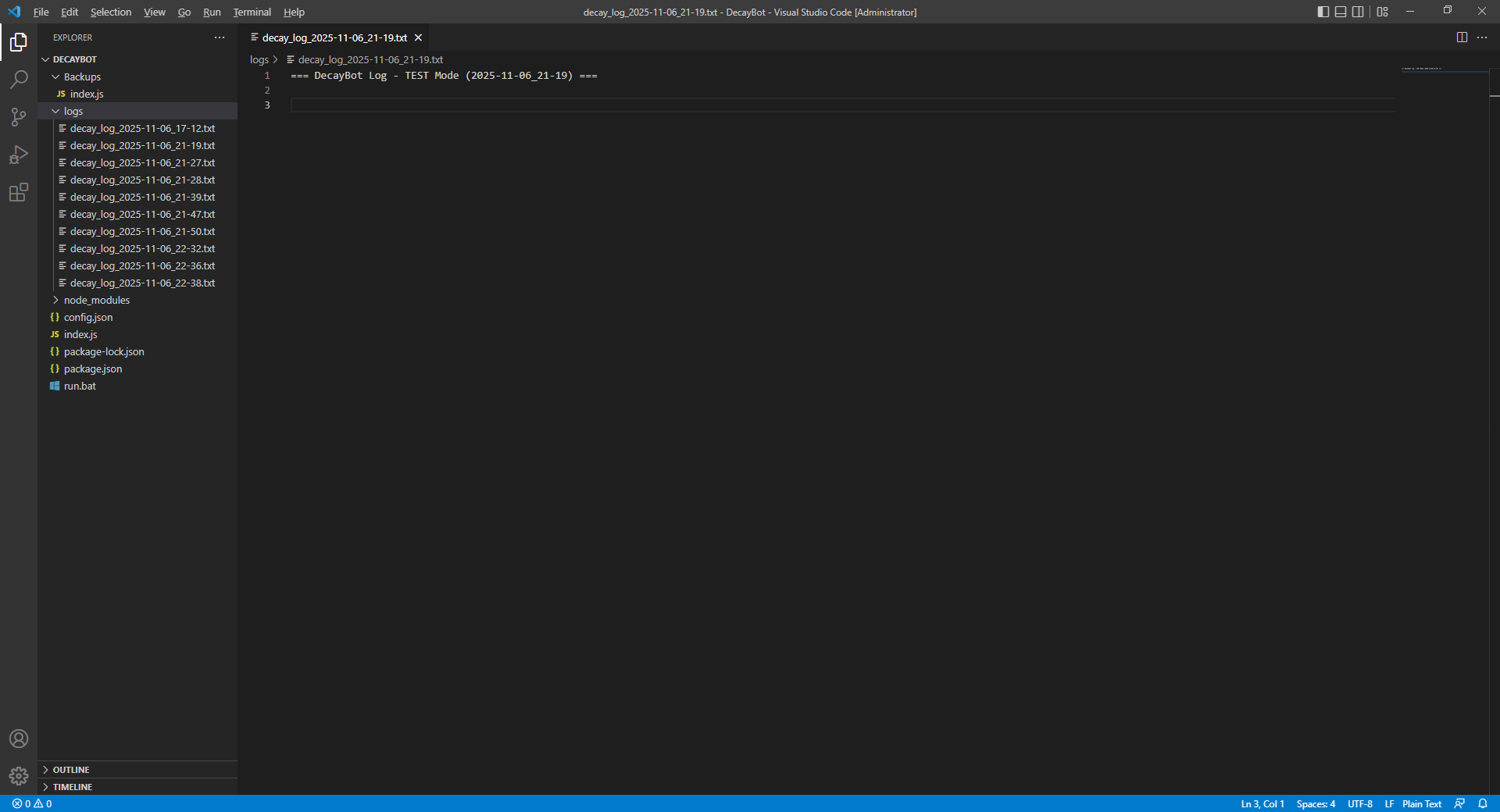Collapse the Backups folder
1500x812 pixels.
pos(137,77)
